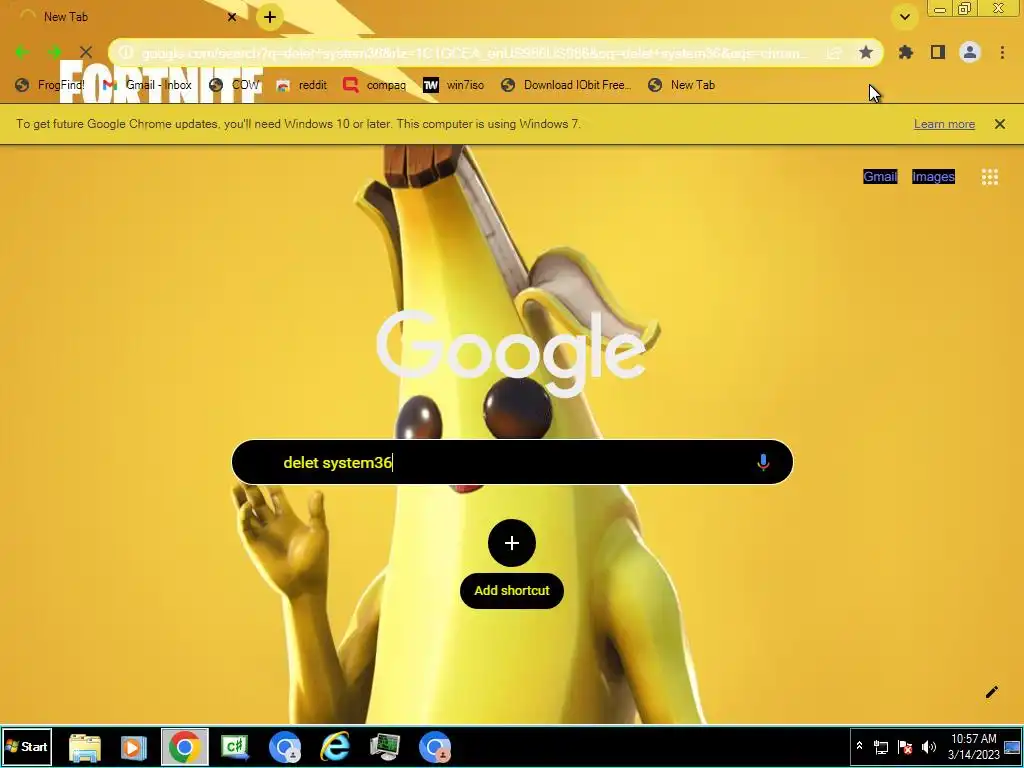The width and height of the screenshot is (1024, 768).
Task: Go back with the green back arrow
Action: click(x=22, y=52)
